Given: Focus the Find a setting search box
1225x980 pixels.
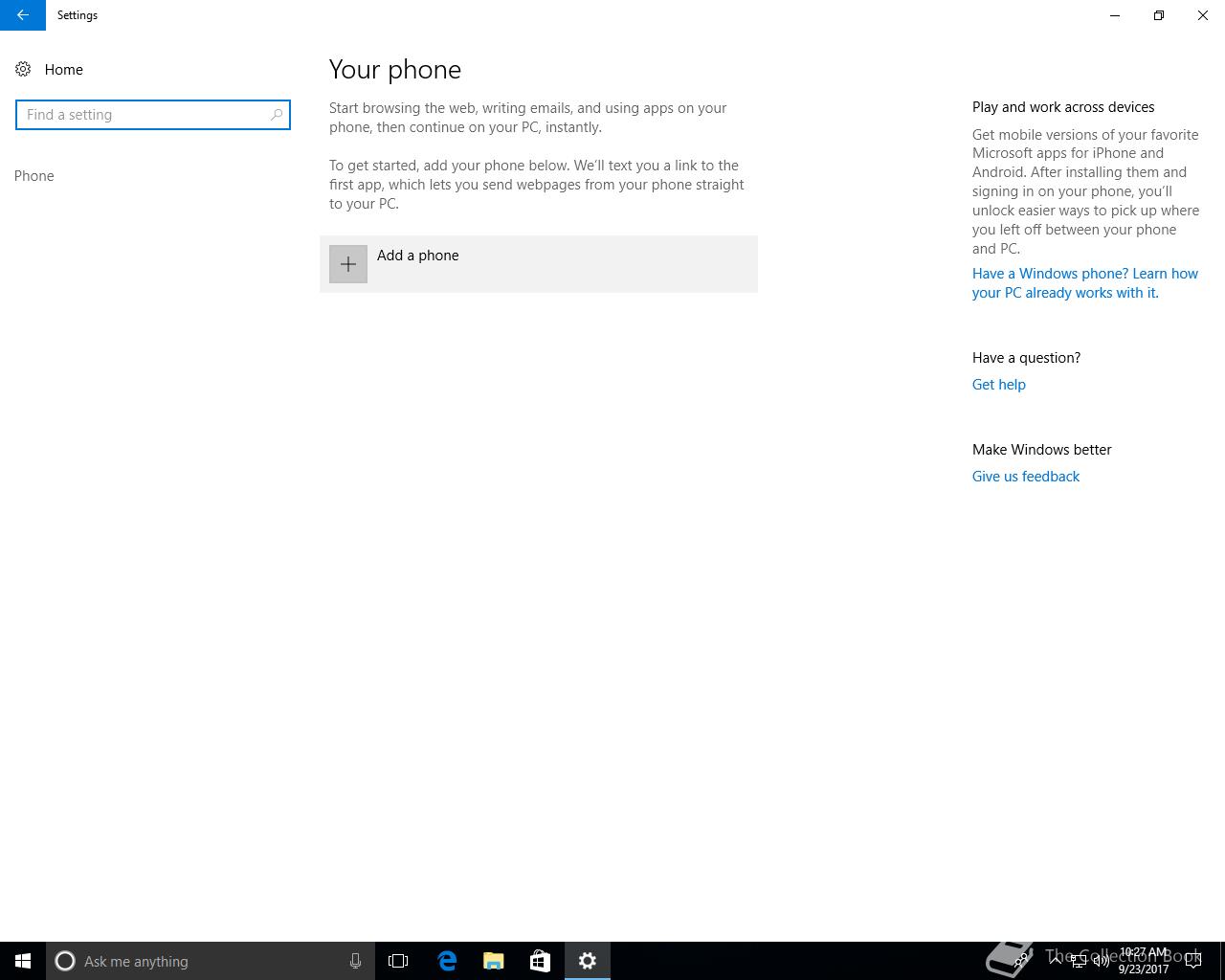Looking at the screenshot, I should click(x=153, y=115).
